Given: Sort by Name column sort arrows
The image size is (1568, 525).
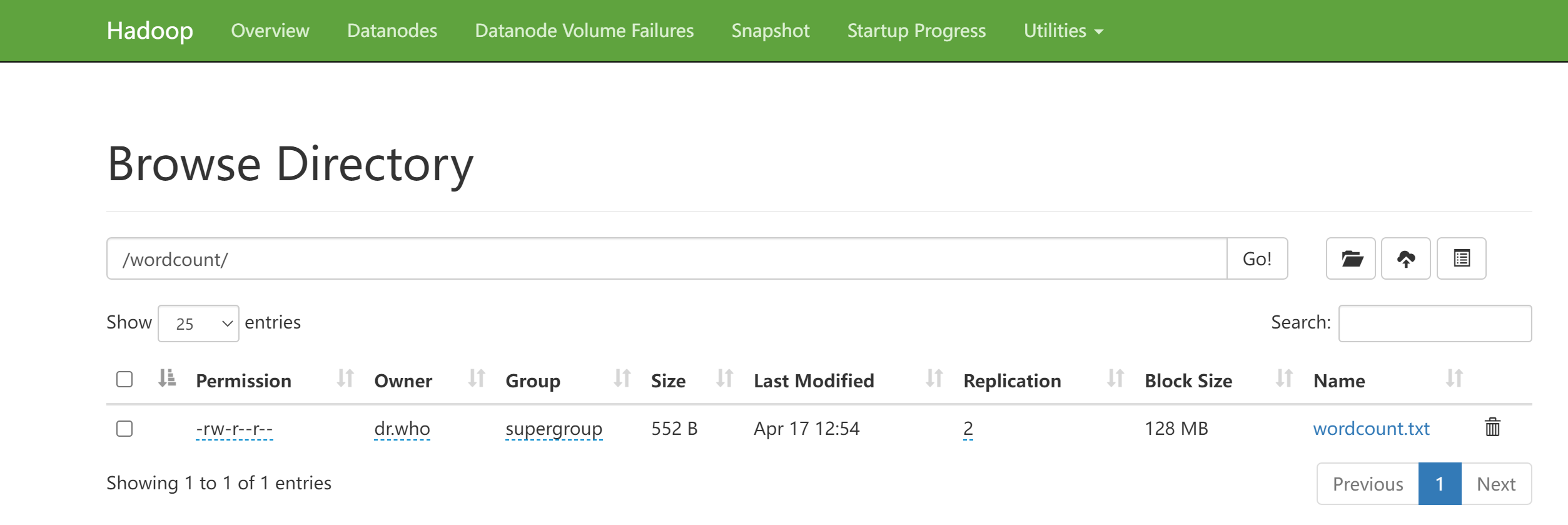Looking at the screenshot, I should 1454,379.
